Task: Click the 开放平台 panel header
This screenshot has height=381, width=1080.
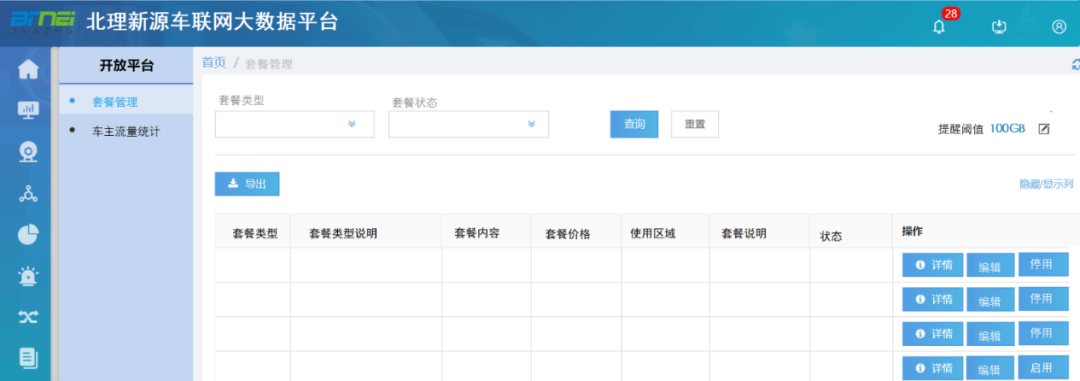Action: click(126, 65)
